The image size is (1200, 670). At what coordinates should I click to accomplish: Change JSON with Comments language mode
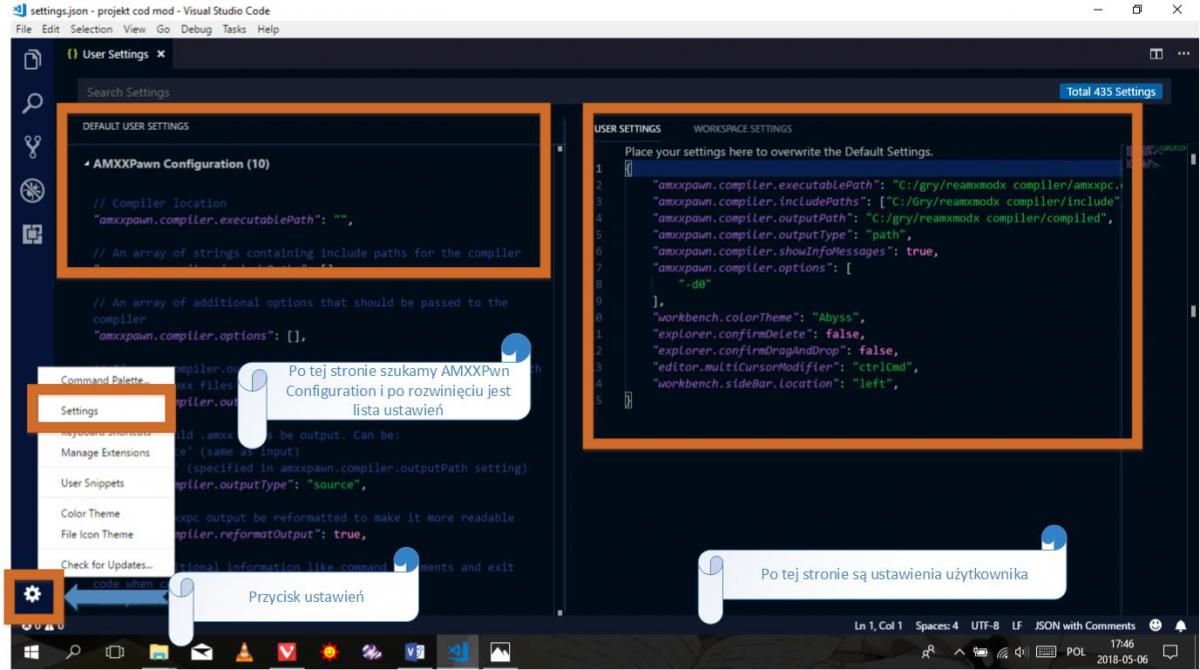tap(1085, 626)
